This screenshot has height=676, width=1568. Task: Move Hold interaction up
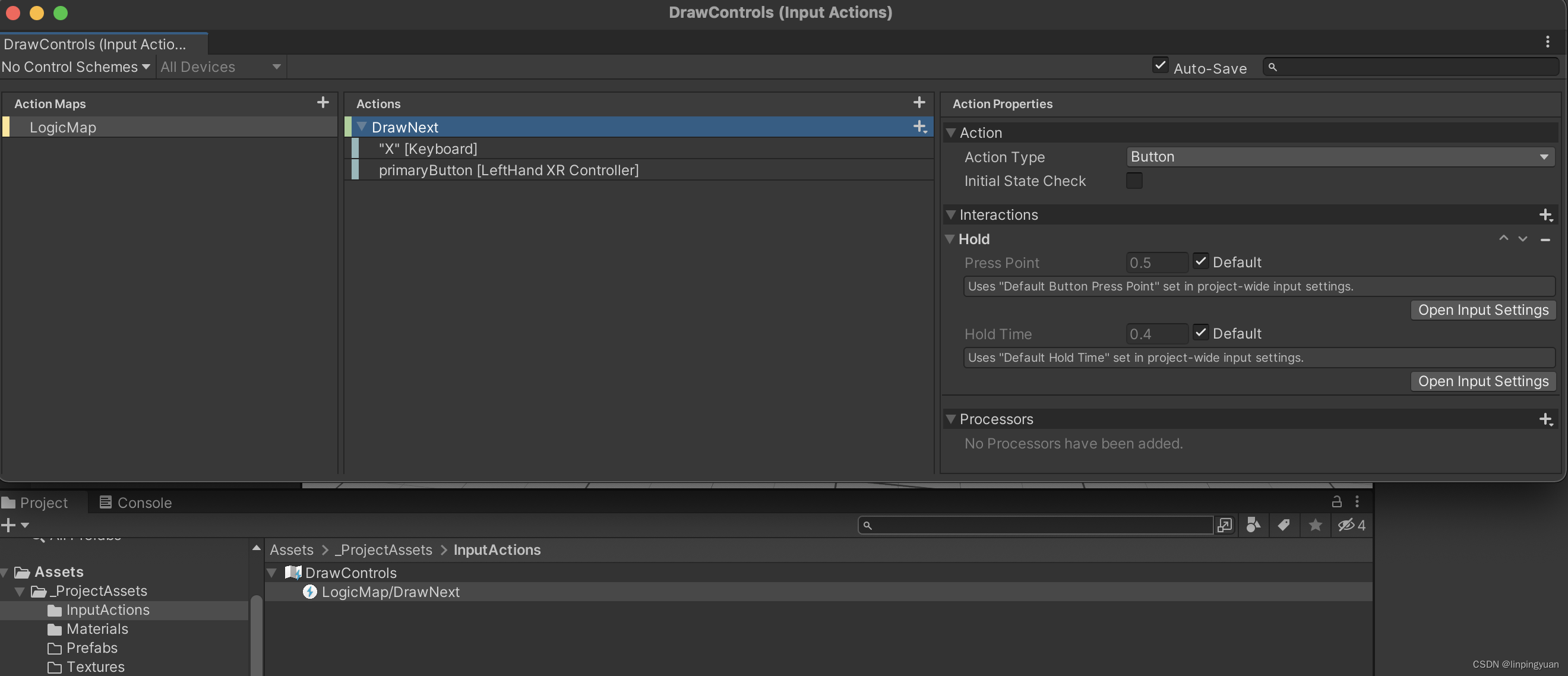click(x=1503, y=239)
